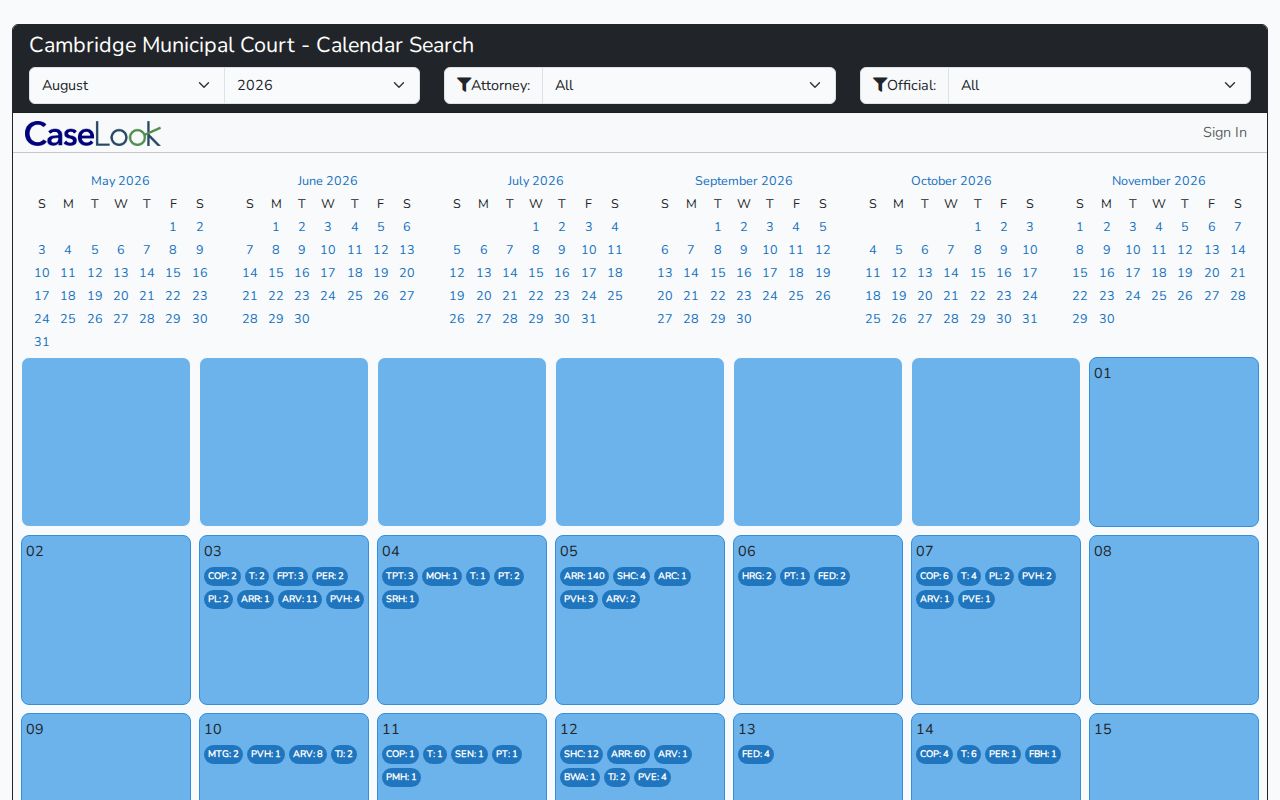Open the FPT:3 badge on day 03

290,576
